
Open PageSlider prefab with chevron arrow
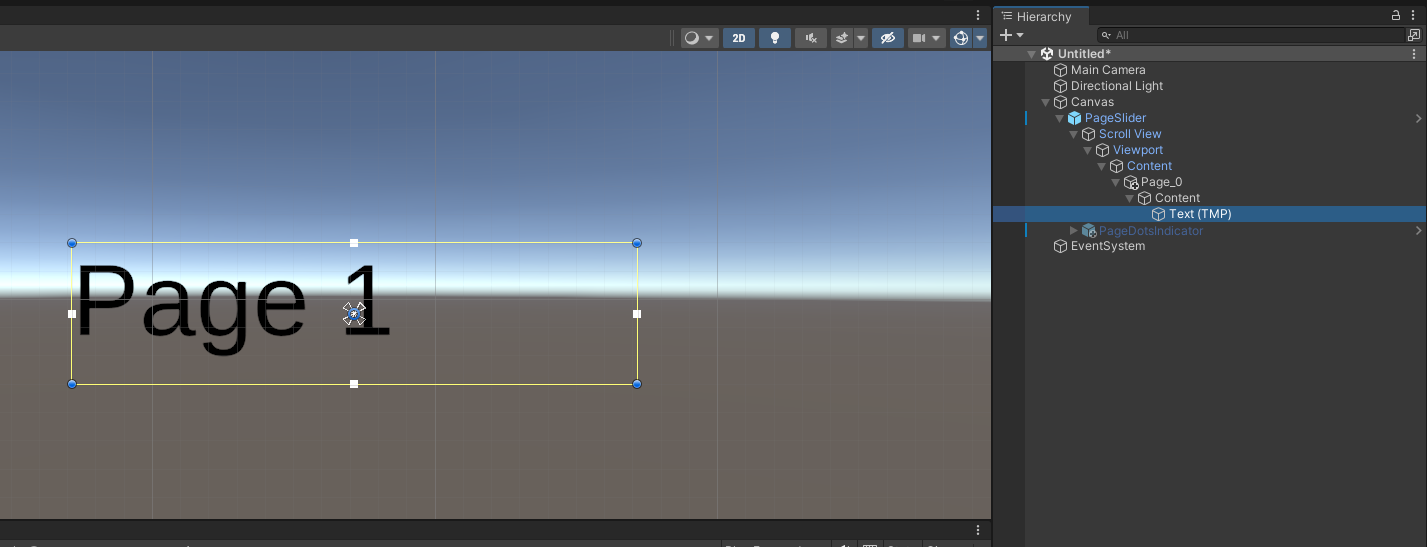click(1418, 118)
